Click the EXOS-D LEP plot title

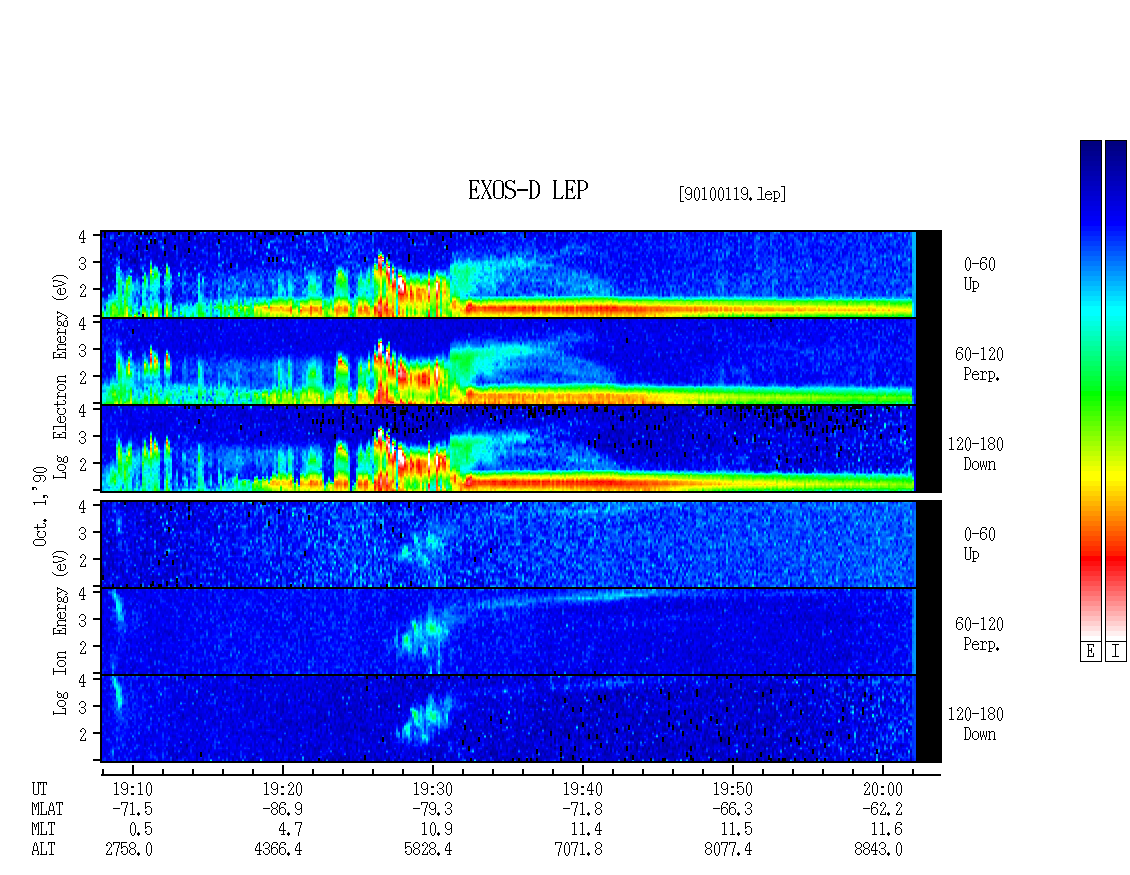pos(528,190)
